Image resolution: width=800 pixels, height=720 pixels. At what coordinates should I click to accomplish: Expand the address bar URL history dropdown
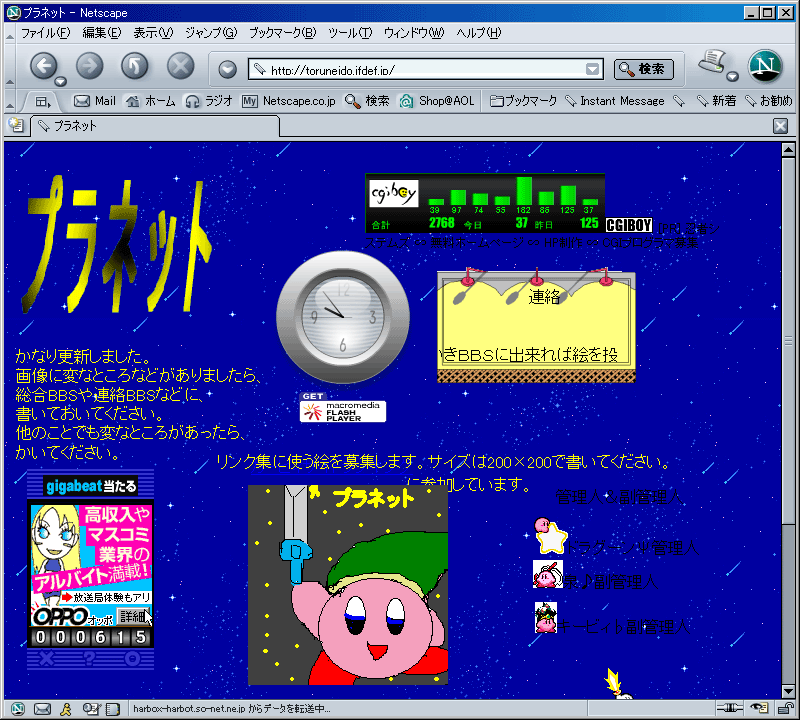[x=592, y=69]
